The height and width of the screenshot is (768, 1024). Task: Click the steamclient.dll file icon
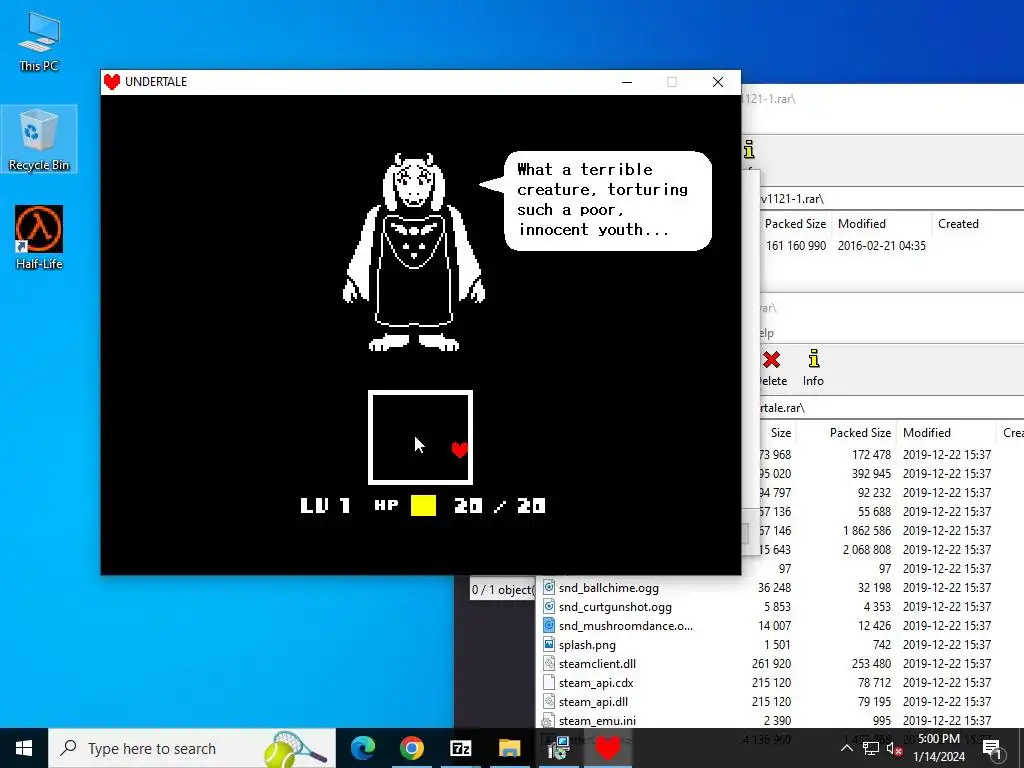point(549,663)
